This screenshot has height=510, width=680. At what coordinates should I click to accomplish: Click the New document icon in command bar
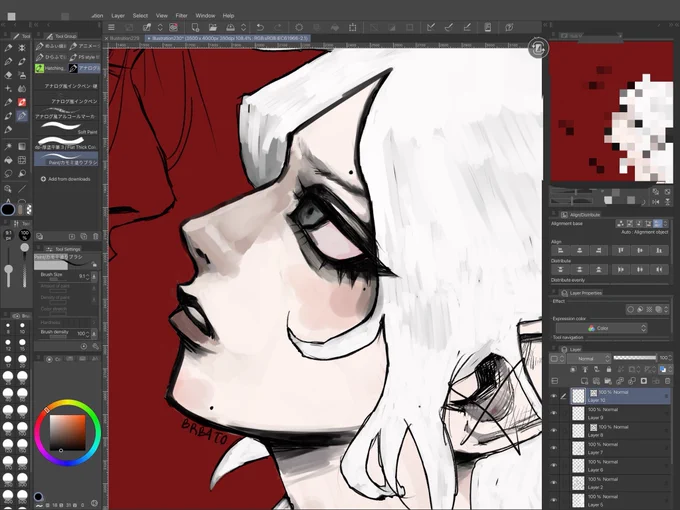[x=195, y=27]
